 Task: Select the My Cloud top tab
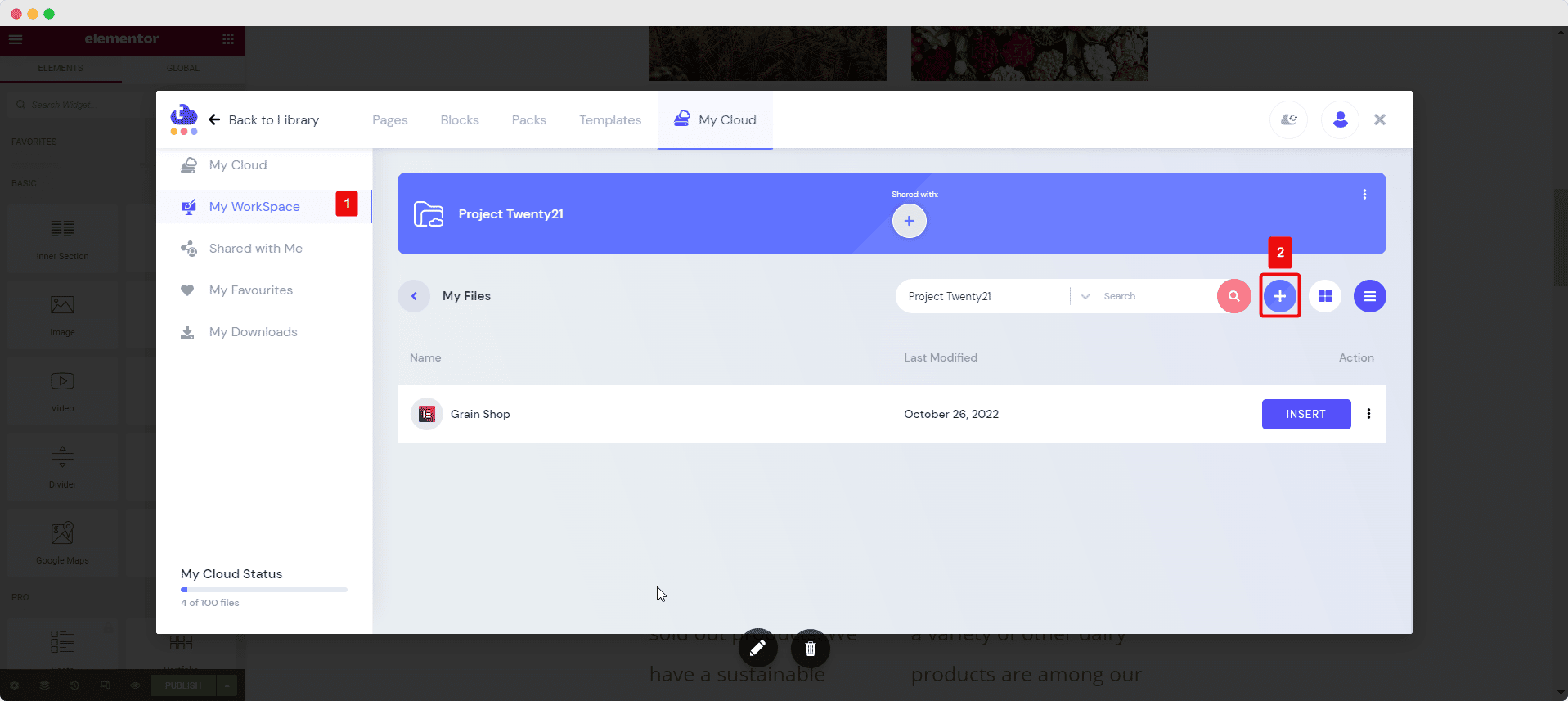pyautogui.click(x=715, y=119)
